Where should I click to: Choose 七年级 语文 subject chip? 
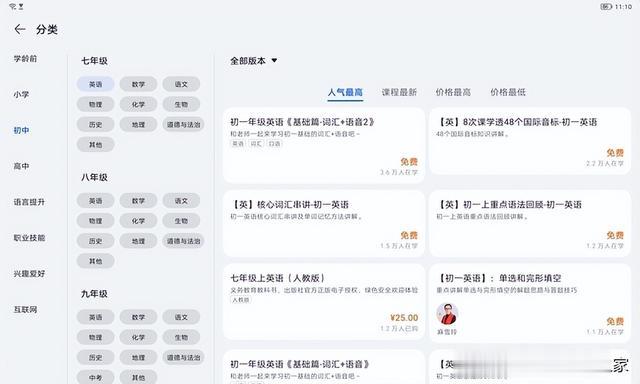click(x=181, y=84)
